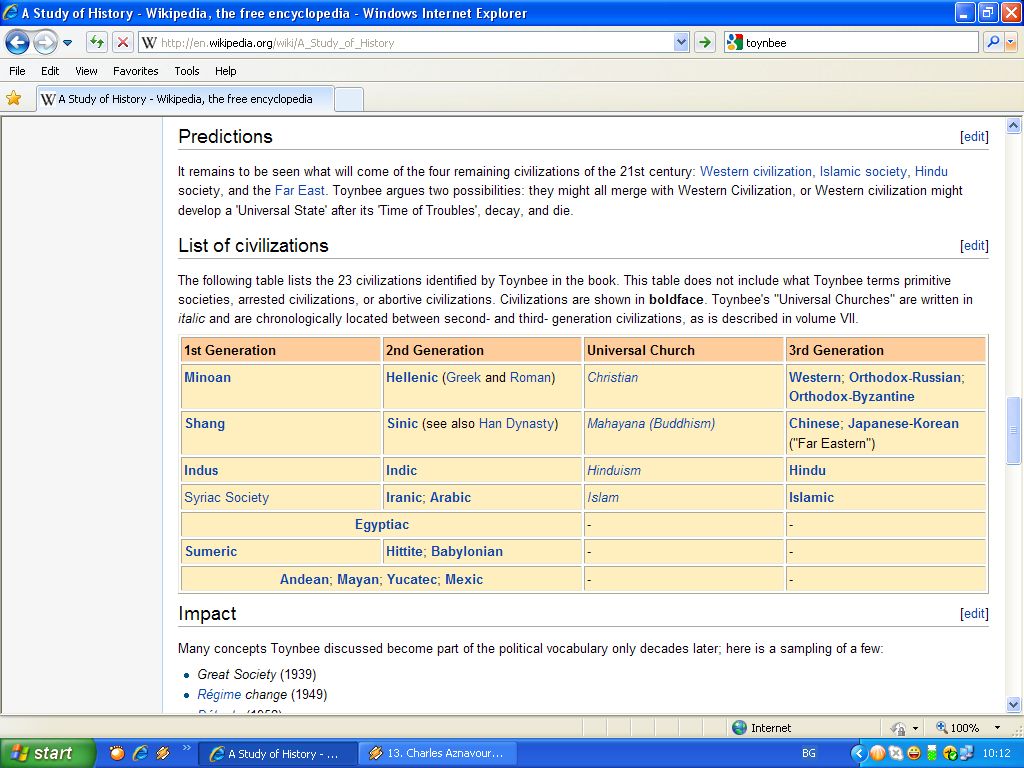This screenshot has width=1024, height=768.
Task: Open the Mahayana (Buddhism) link
Action: [651, 424]
